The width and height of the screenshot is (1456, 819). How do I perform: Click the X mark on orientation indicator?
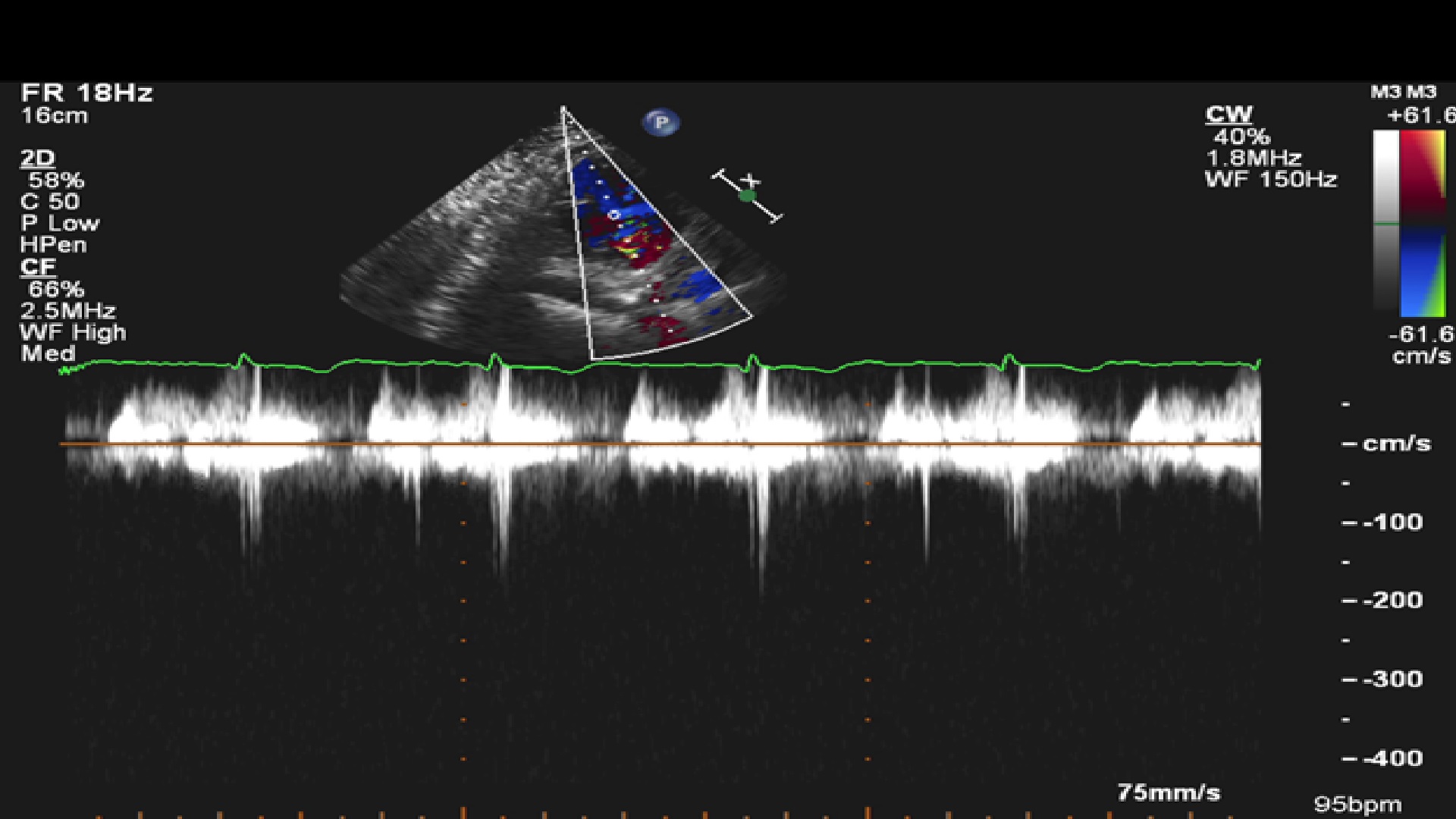(x=751, y=180)
